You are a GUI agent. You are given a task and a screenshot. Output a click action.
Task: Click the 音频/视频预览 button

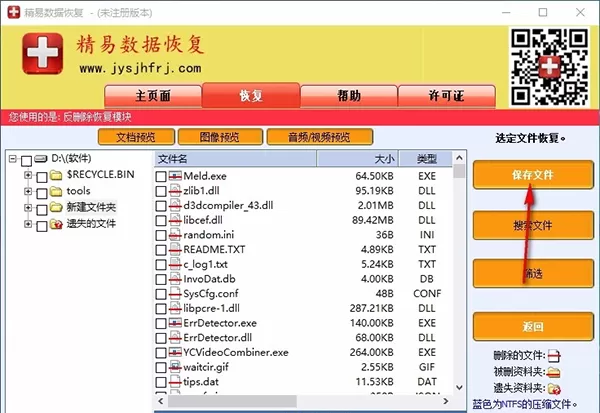[x=320, y=137]
